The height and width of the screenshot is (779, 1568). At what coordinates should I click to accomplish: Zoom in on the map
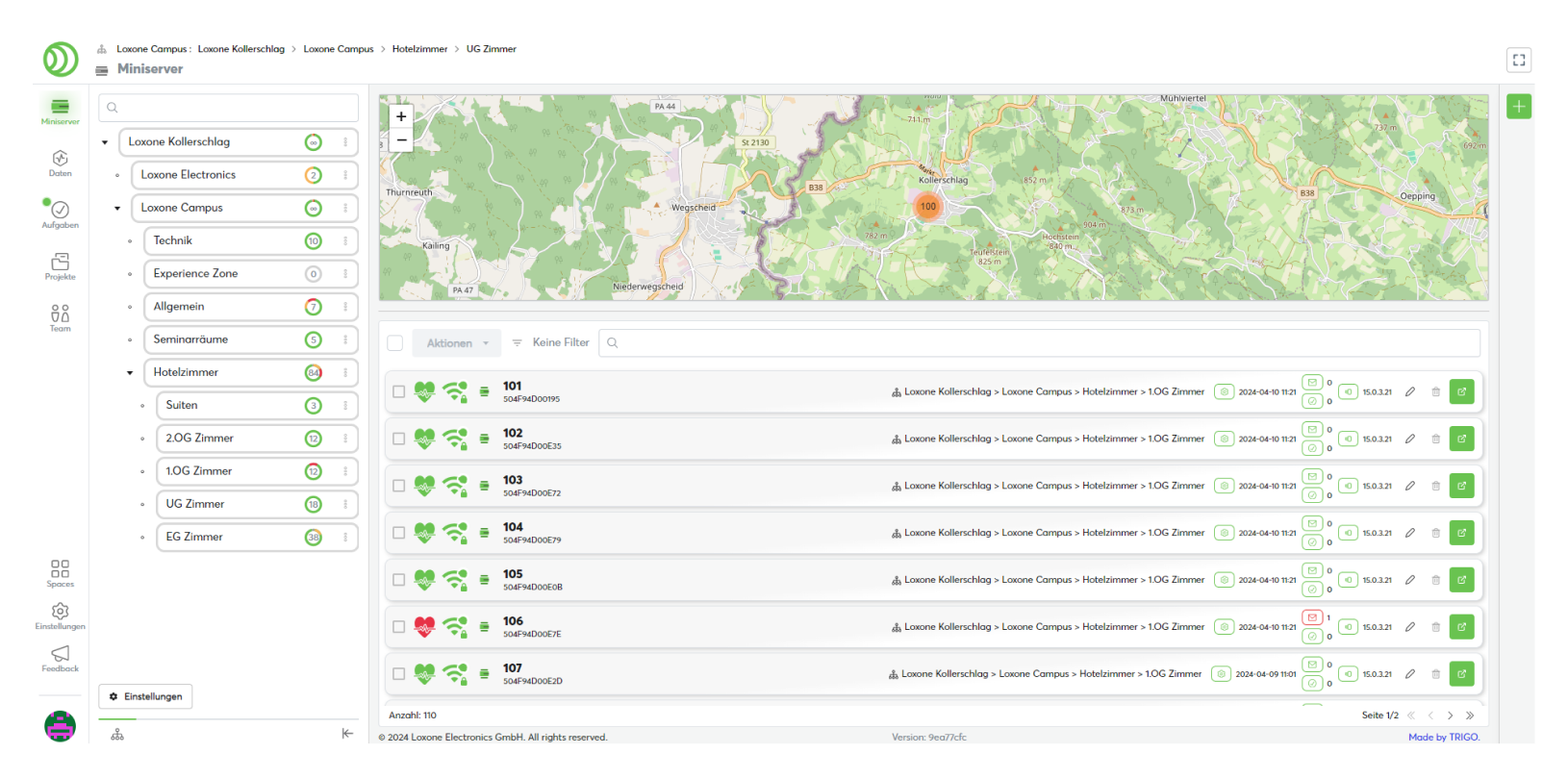tap(401, 116)
